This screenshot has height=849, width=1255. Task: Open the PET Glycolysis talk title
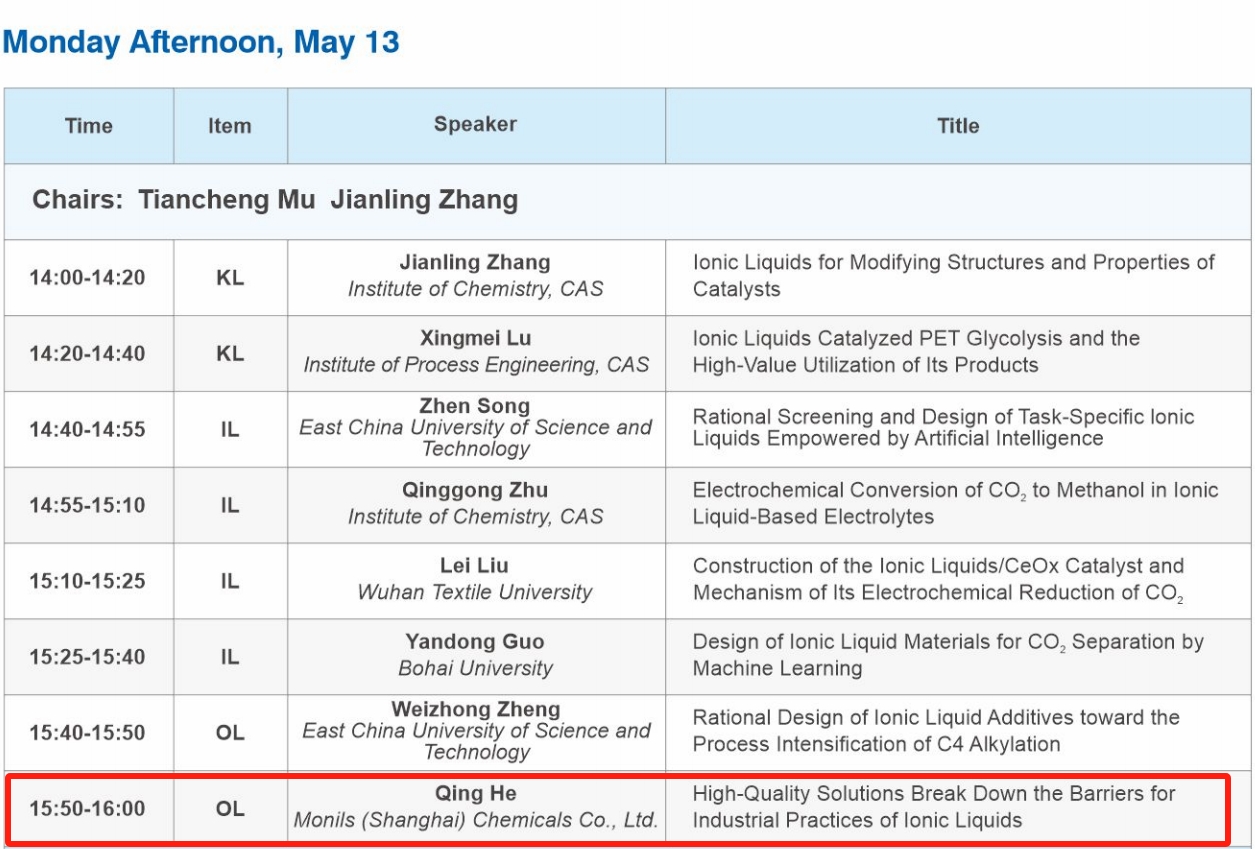[x=915, y=352]
